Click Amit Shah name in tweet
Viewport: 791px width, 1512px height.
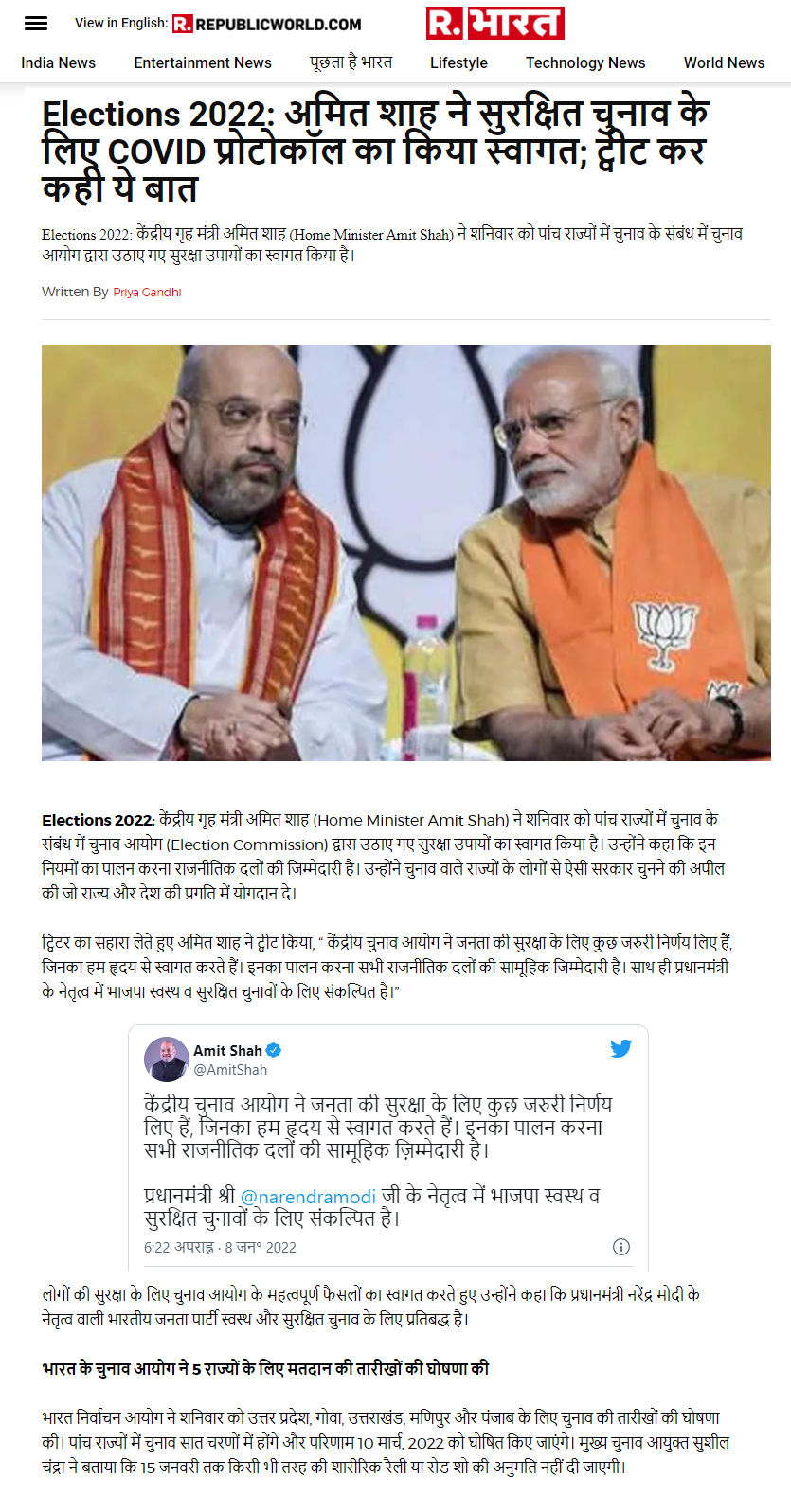227,1050
